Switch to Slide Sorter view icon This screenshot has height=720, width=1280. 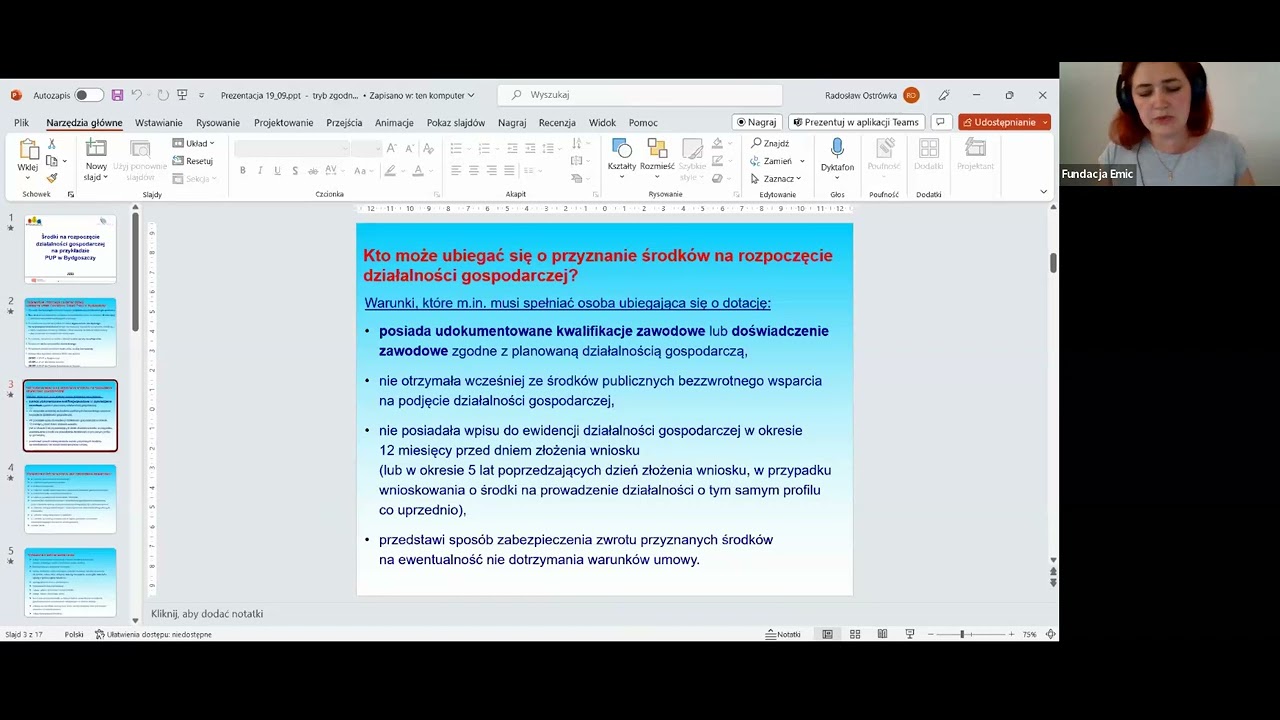click(855, 634)
